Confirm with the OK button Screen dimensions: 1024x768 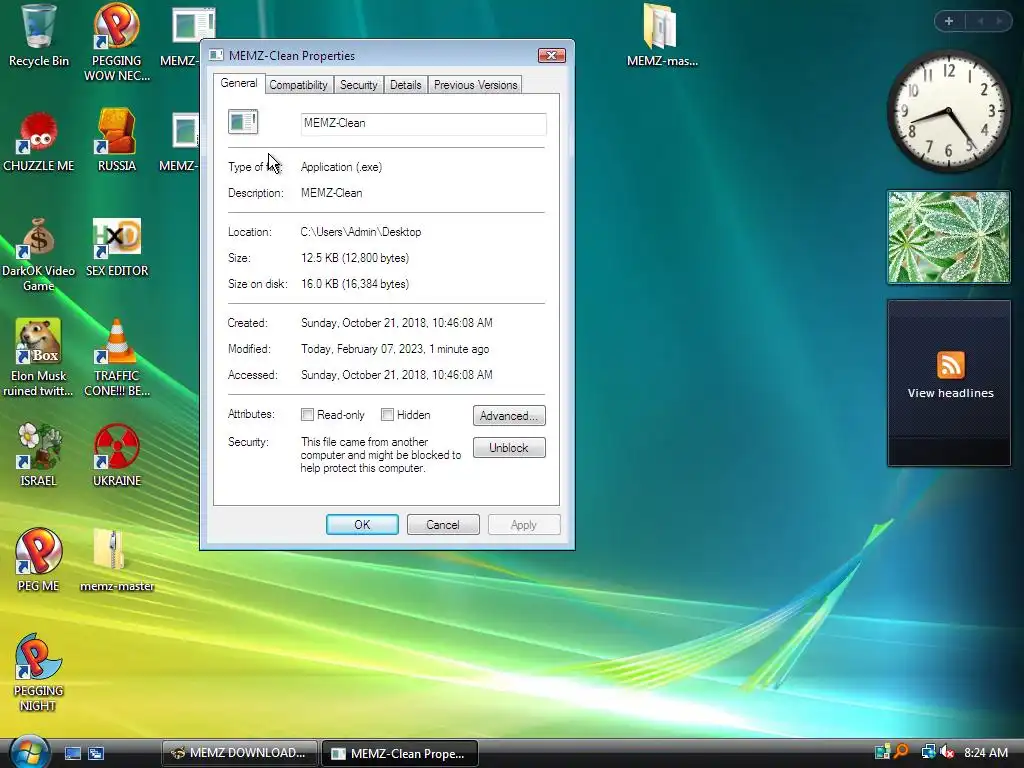coord(362,524)
